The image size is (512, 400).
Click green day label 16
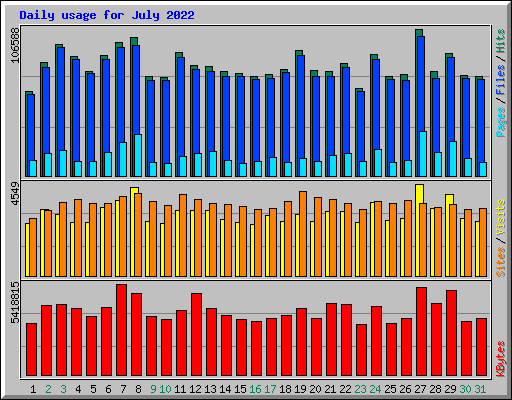255,389
